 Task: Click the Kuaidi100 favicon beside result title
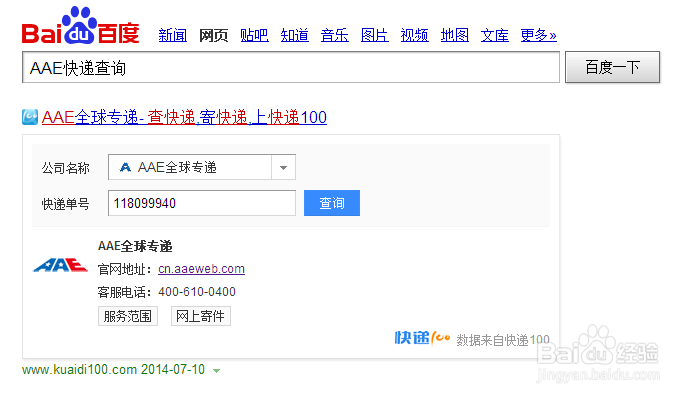click(x=30, y=117)
